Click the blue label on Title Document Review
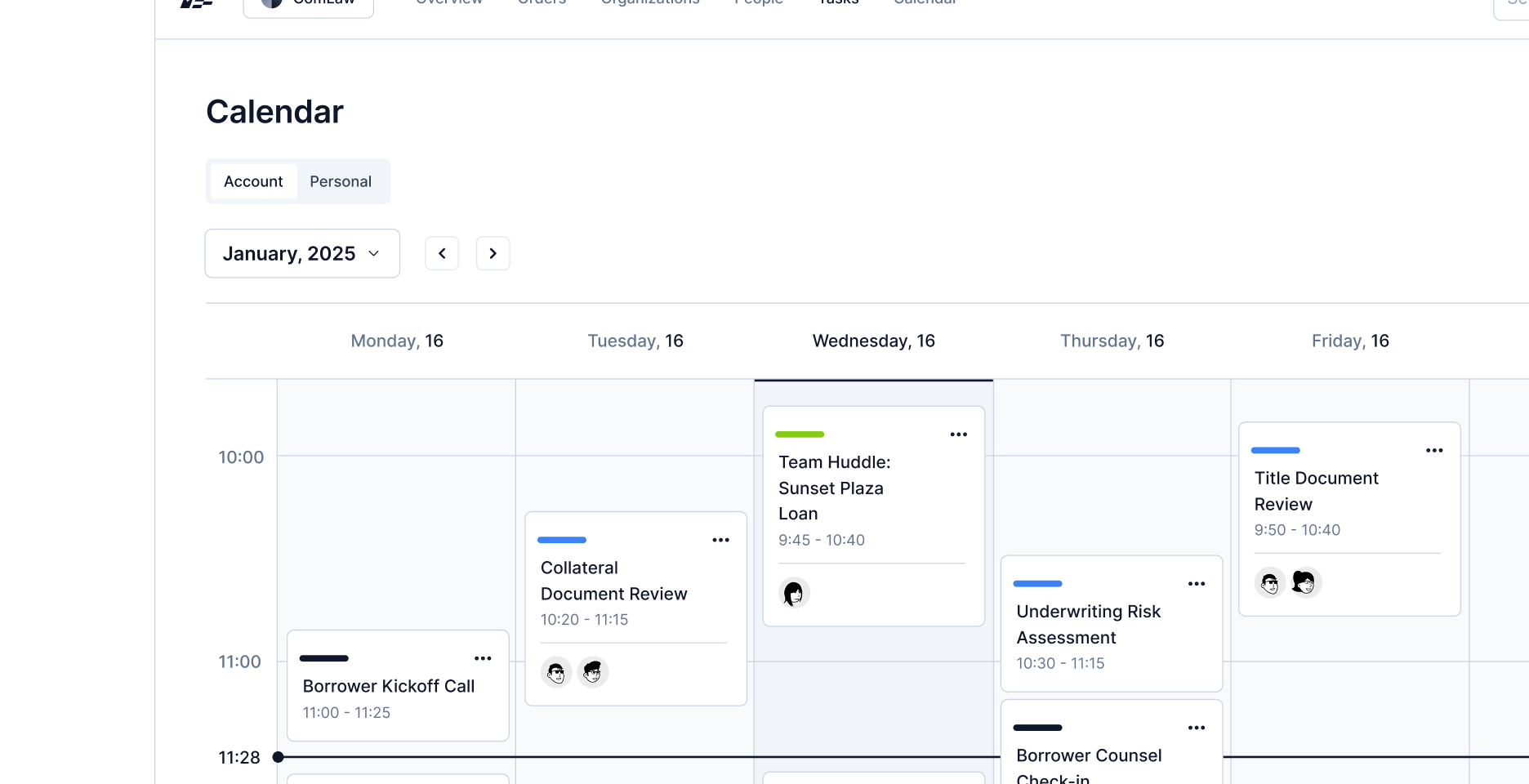The height and width of the screenshot is (784, 1529). tap(1275, 451)
